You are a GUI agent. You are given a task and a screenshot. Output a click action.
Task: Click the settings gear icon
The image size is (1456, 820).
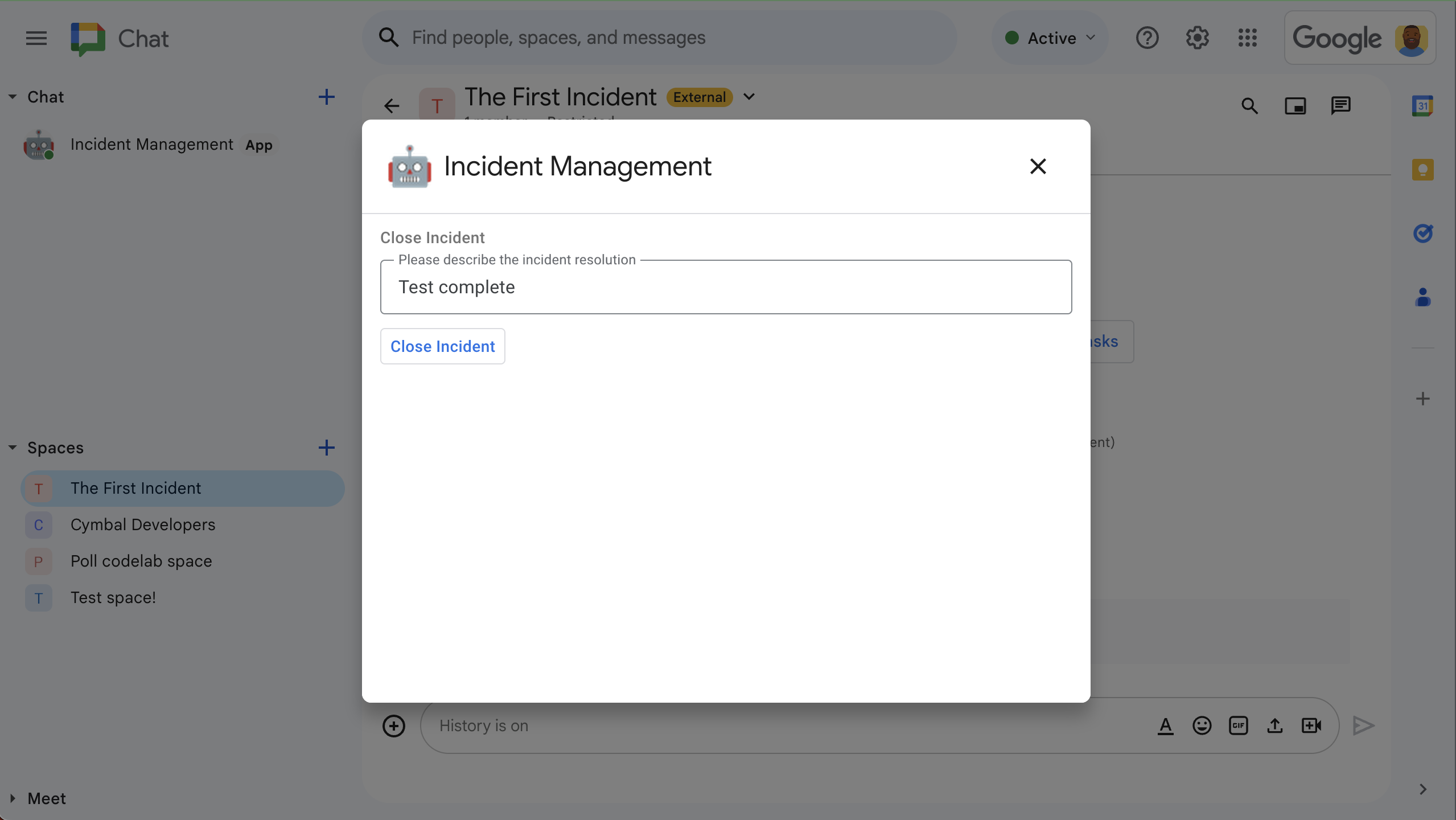click(1197, 37)
